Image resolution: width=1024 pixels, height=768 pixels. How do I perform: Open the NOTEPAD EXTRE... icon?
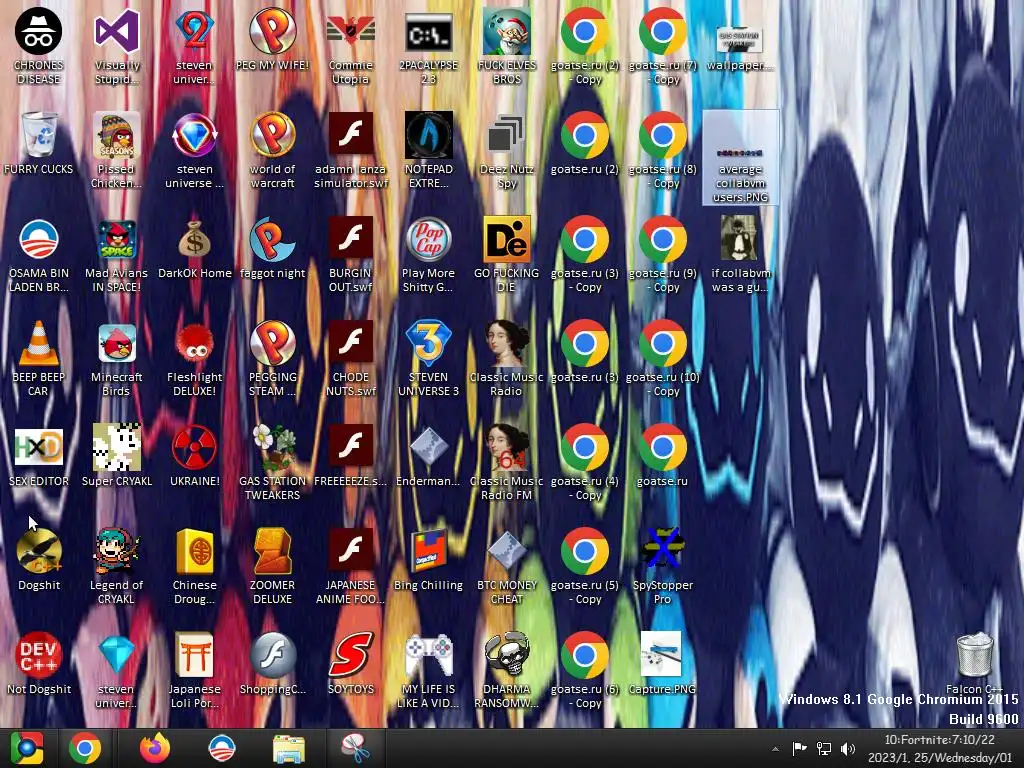[x=428, y=151]
